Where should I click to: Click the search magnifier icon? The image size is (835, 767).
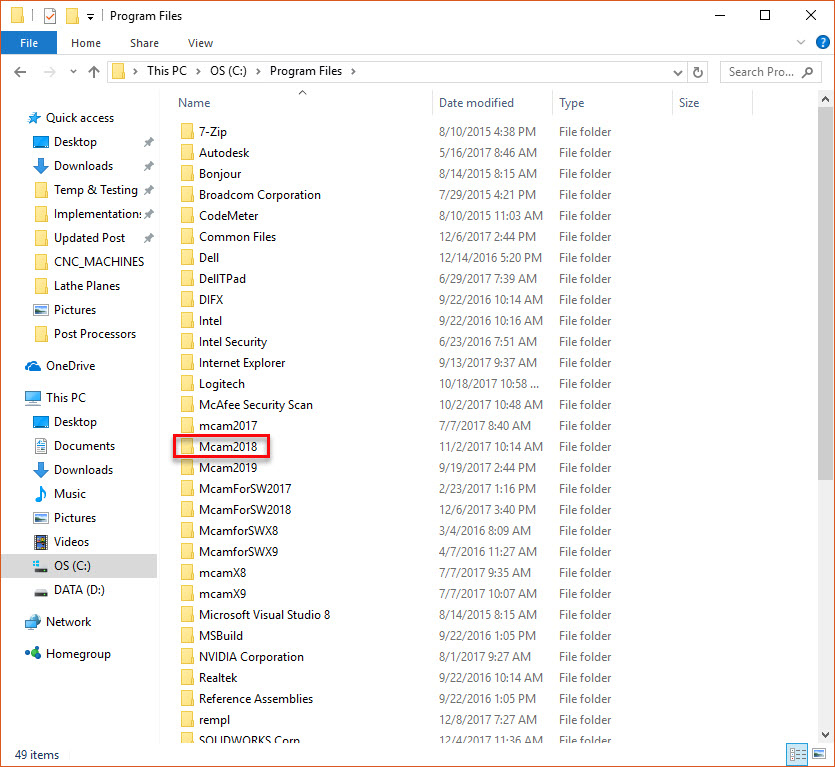coord(808,72)
